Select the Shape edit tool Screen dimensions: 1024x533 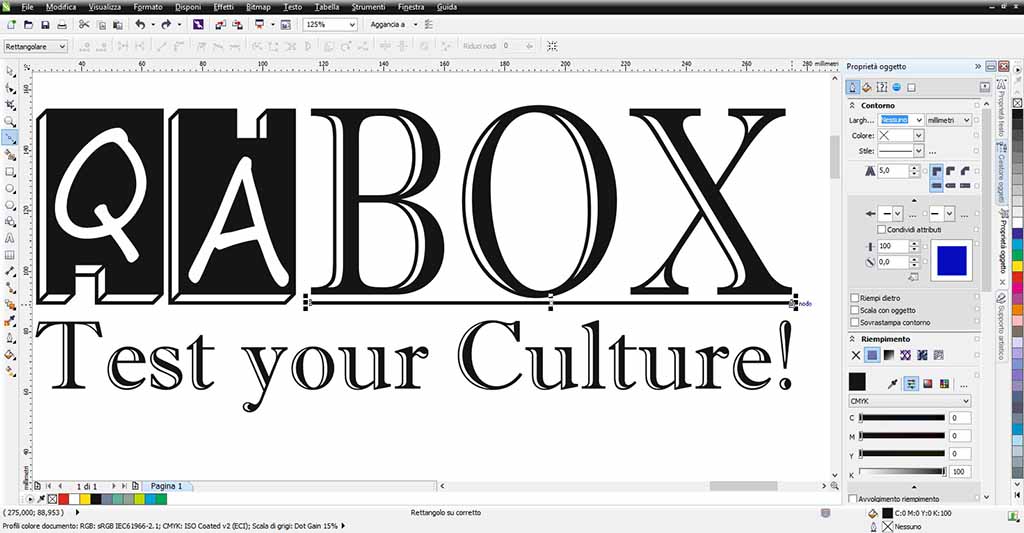[10, 88]
